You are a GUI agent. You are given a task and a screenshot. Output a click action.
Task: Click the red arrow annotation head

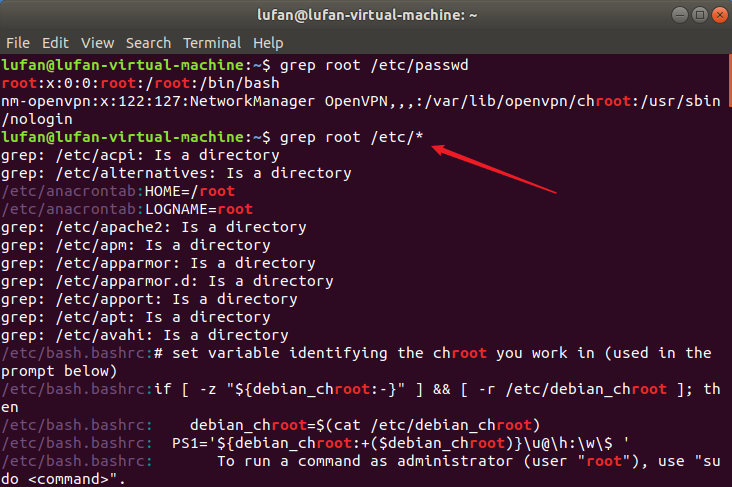439,149
